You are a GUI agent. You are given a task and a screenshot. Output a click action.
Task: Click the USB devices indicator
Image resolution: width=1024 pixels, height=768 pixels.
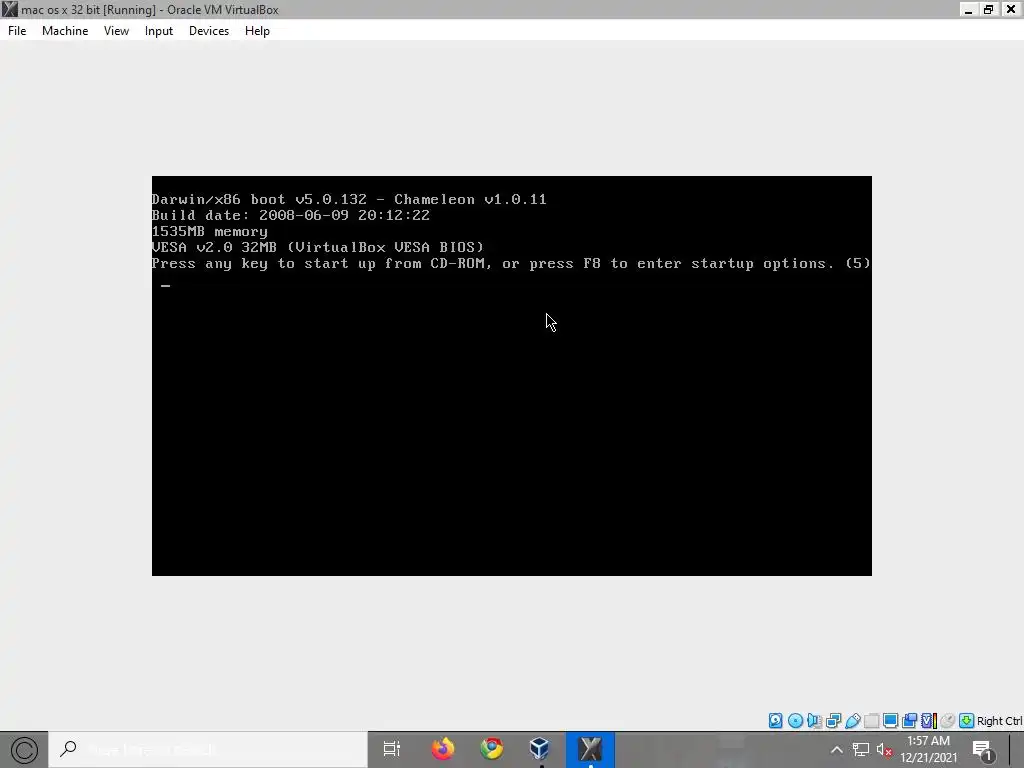click(852, 720)
